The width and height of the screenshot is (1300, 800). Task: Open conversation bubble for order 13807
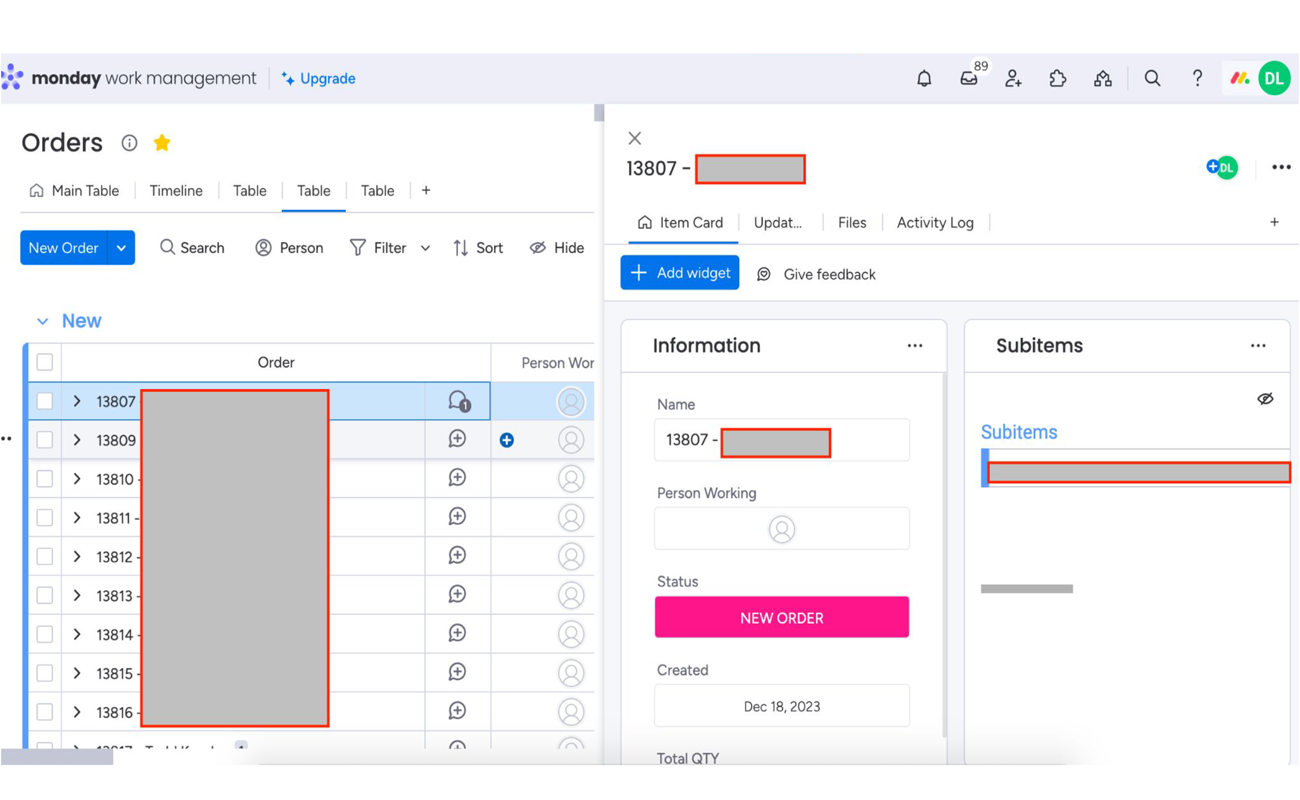click(x=459, y=401)
